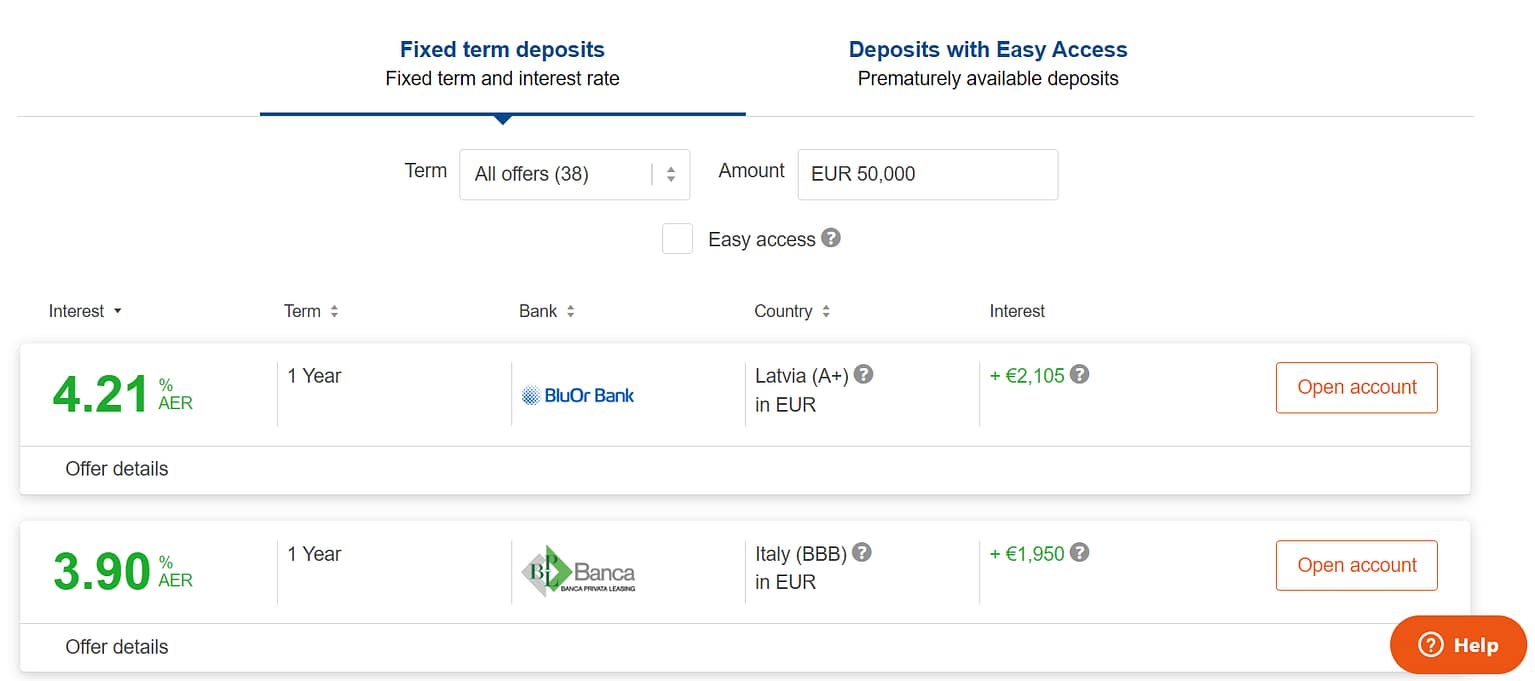Image resolution: width=1535 pixels, height=681 pixels.
Task: Click inside the Amount field showing EUR 50,000
Action: click(x=926, y=174)
